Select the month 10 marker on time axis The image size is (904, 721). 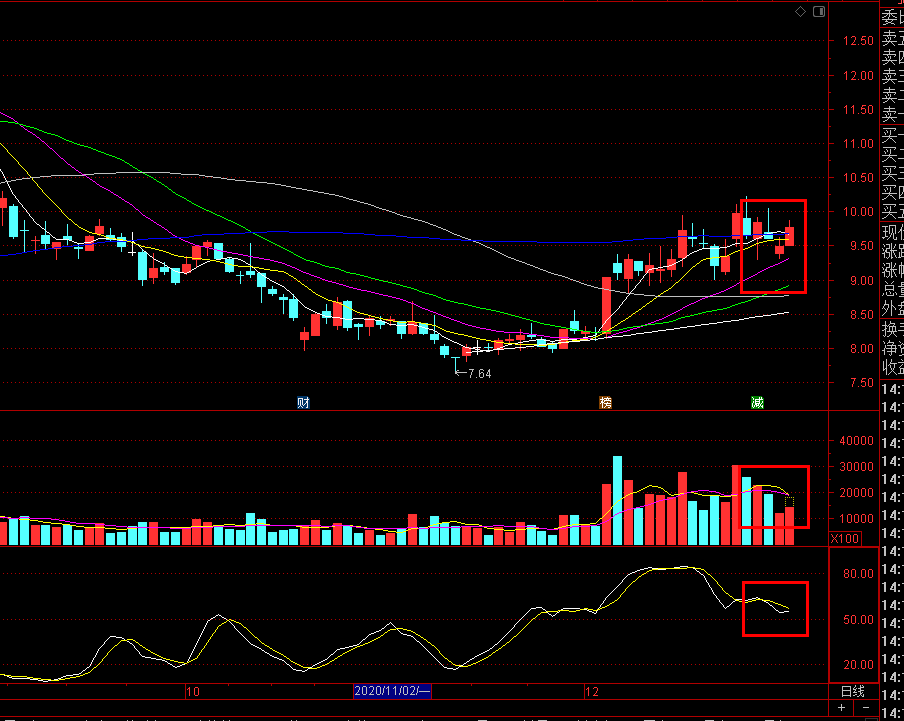(x=193, y=692)
